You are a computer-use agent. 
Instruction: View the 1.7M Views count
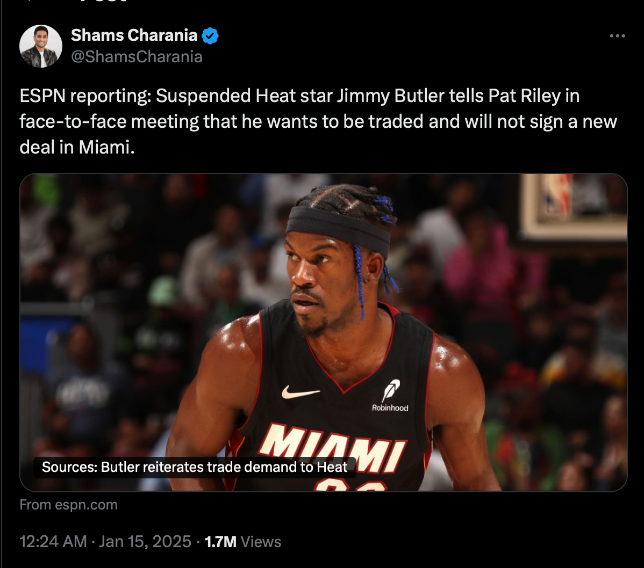pos(243,541)
